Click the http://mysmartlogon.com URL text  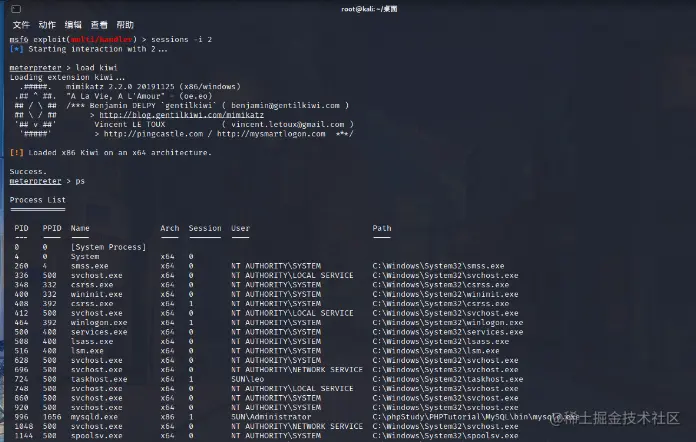coord(271,134)
